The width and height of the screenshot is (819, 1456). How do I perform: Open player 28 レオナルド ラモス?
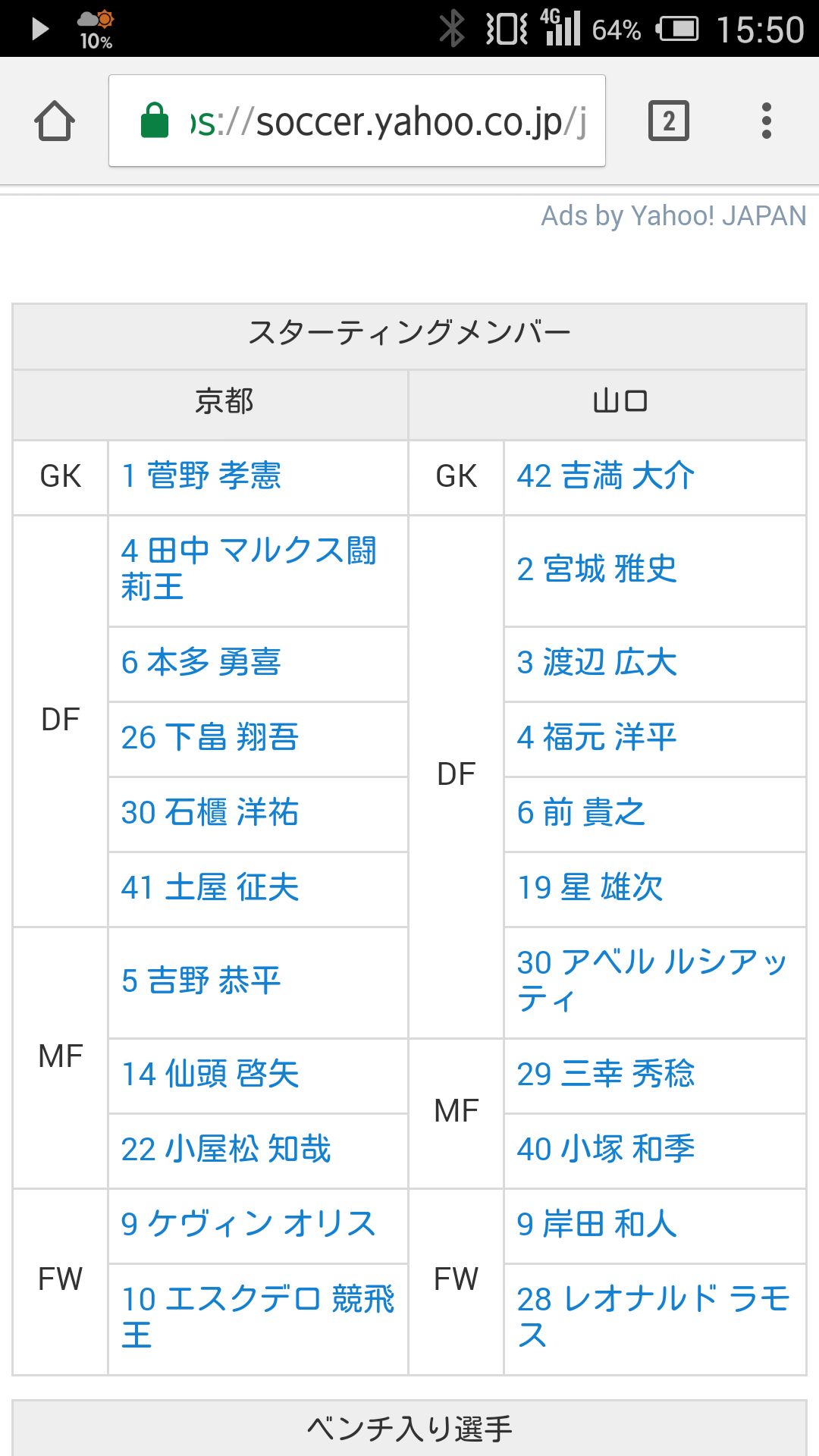pyautogui.click(x=652, y=1317)
